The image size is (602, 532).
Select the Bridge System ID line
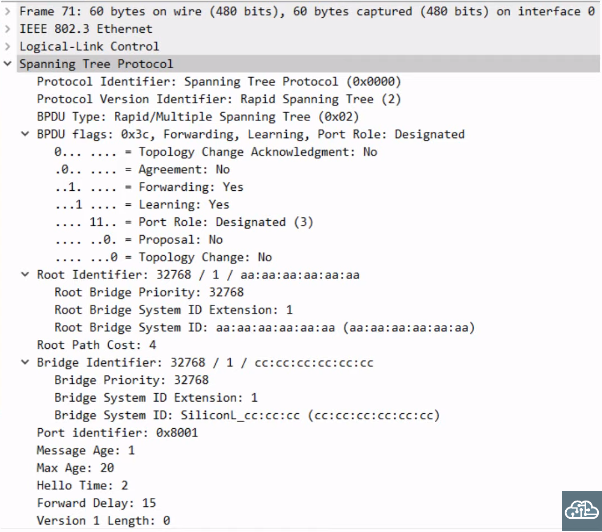click(x=246, y=415)
